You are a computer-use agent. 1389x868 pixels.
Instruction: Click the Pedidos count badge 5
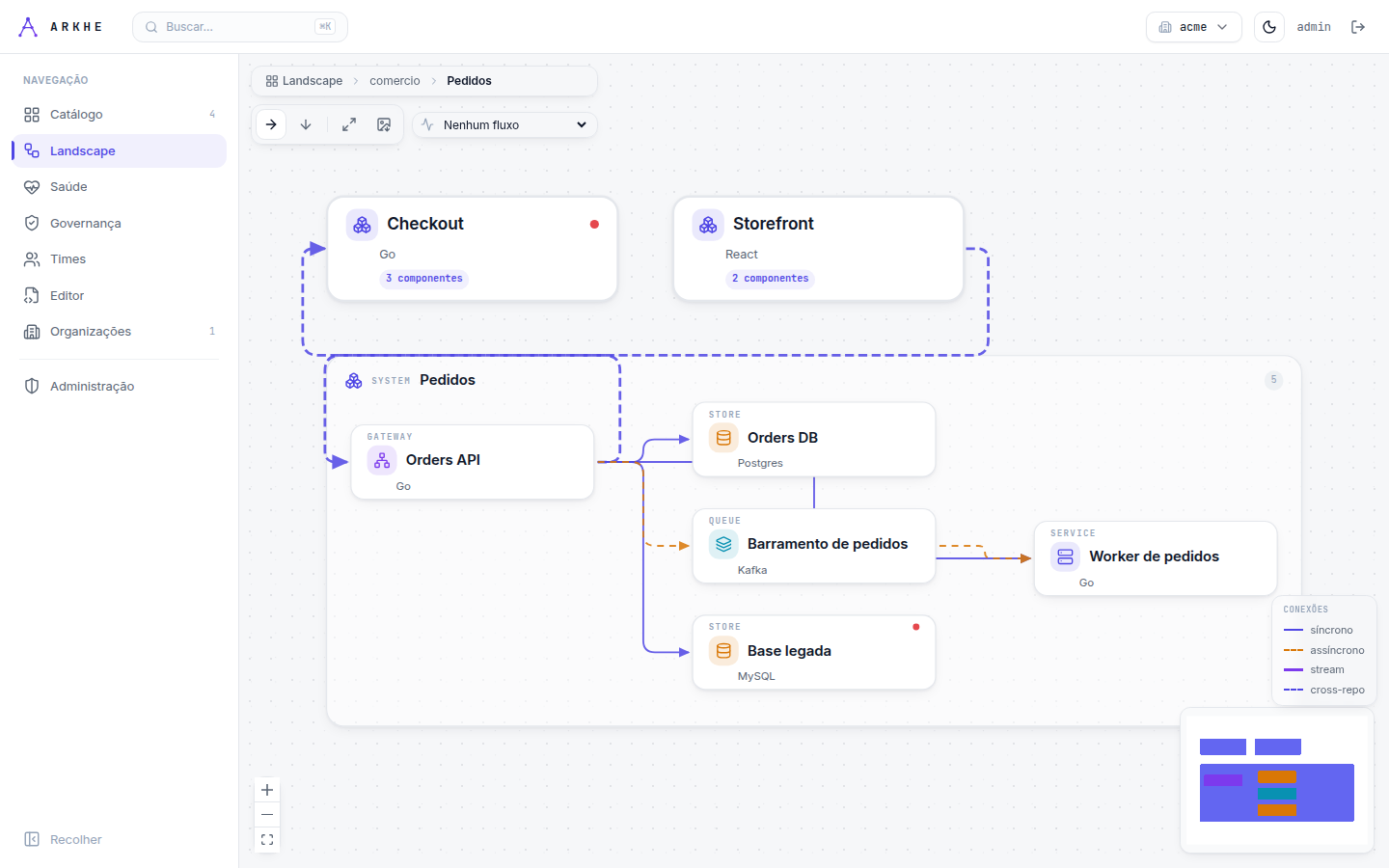(1273, 380)
